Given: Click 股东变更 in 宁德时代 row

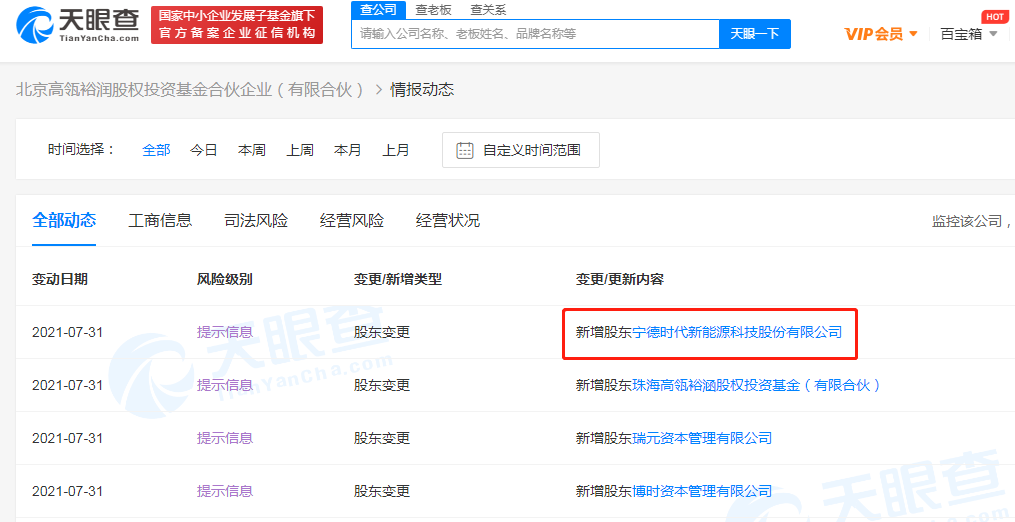Looking at the screenshot, I should [x=382, y=332].
